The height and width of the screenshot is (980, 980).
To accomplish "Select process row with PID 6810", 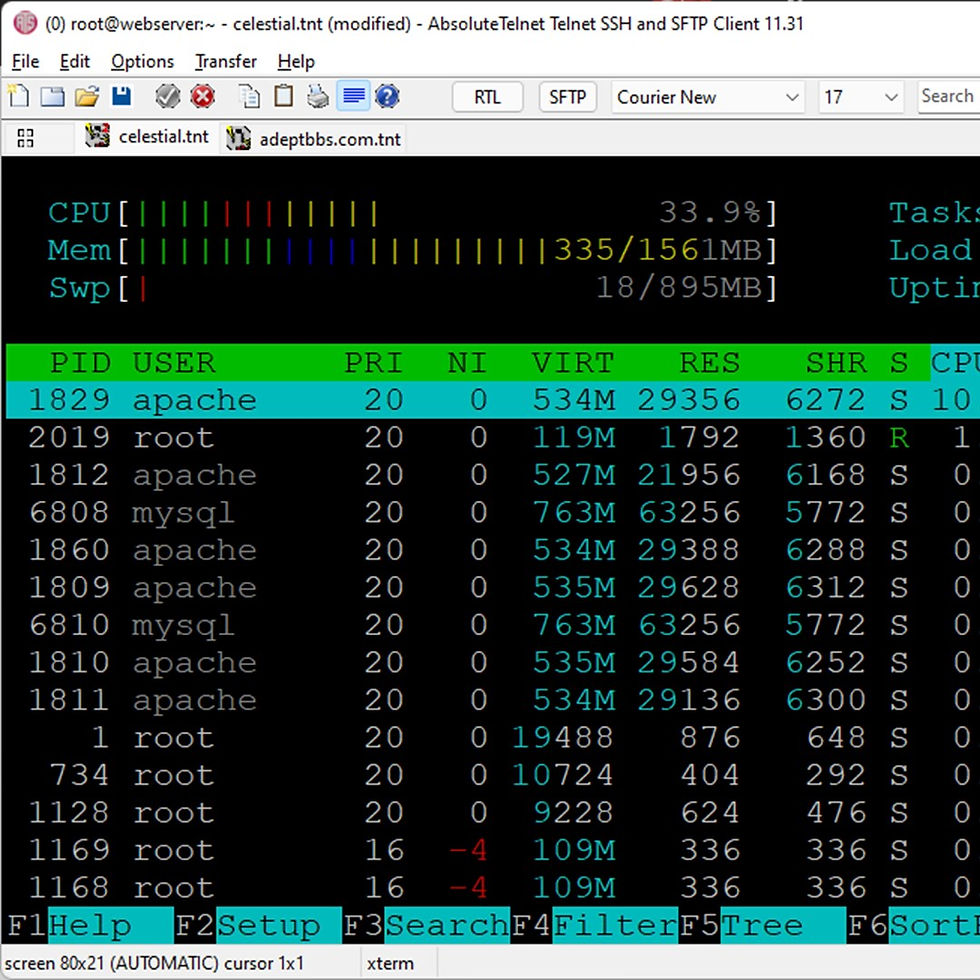I will 493,625.
